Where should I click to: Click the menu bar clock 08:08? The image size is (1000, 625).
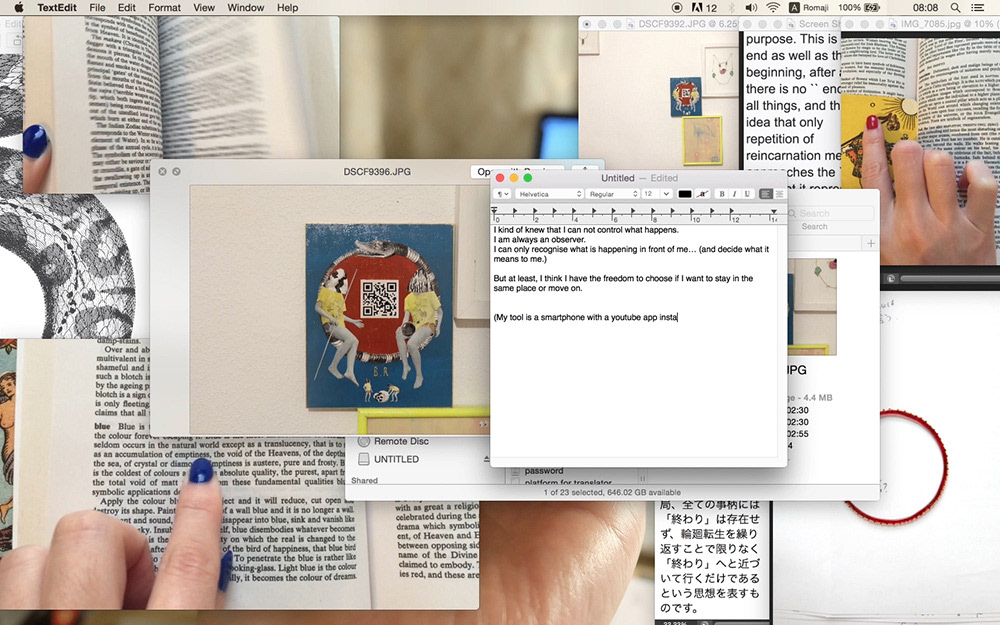(x=925, y=8)
